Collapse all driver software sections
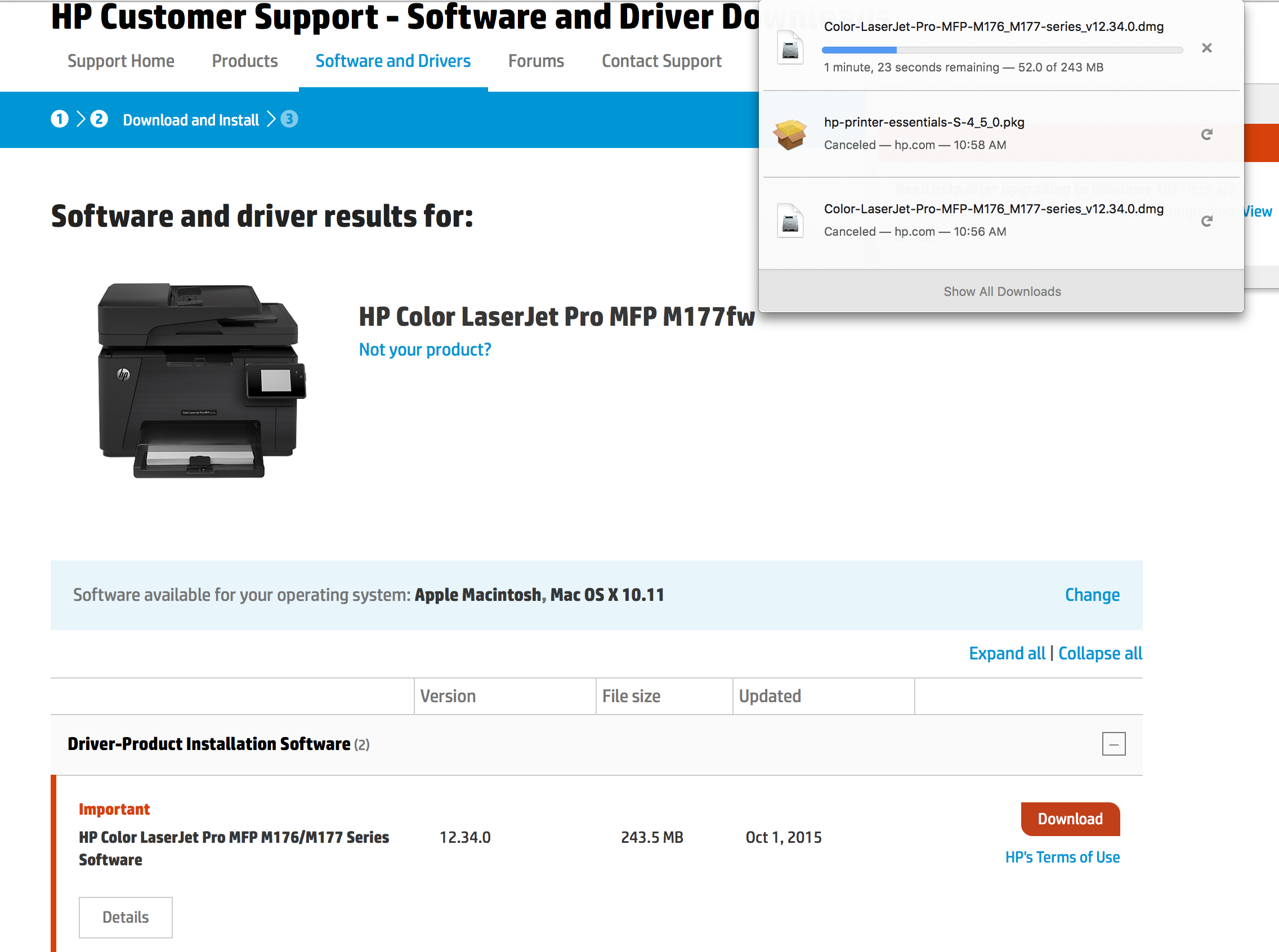The width and height of the screenshot is (1279, 952). pyautogui.click(x=1098, y=653)
